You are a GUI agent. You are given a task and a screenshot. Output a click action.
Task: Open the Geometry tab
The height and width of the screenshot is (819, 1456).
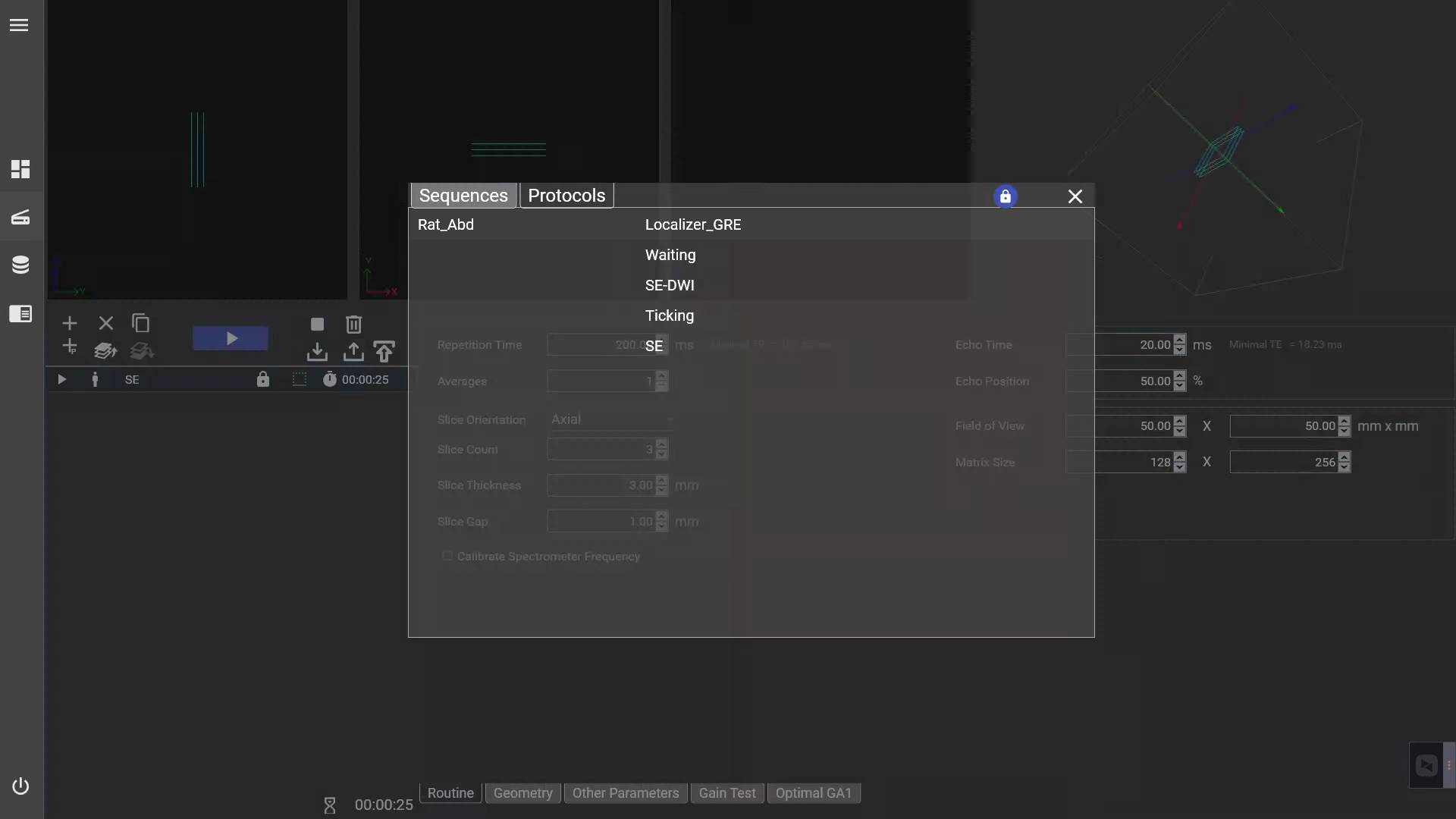coord(522,793)
